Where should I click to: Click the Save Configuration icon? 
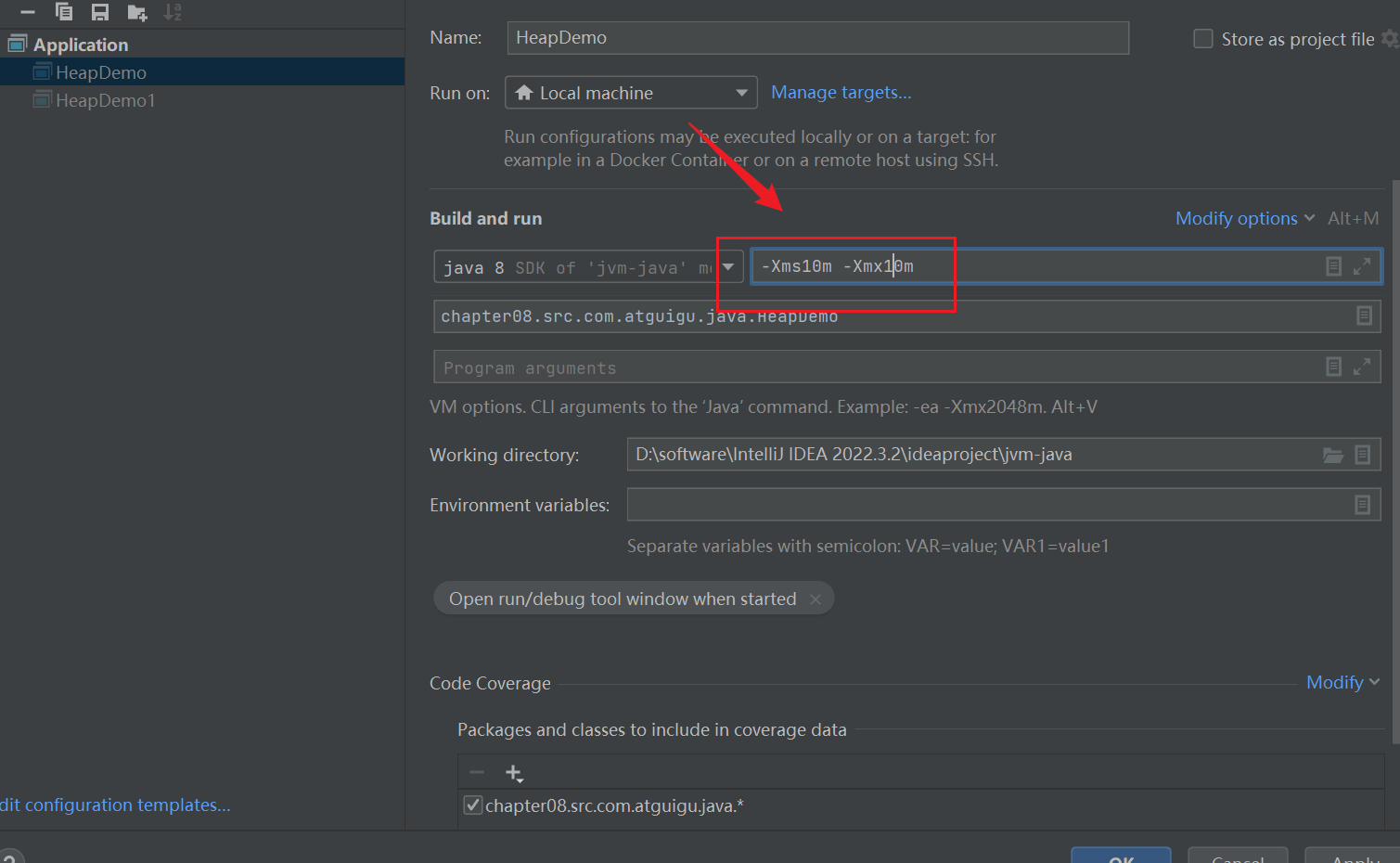(100, 12)
